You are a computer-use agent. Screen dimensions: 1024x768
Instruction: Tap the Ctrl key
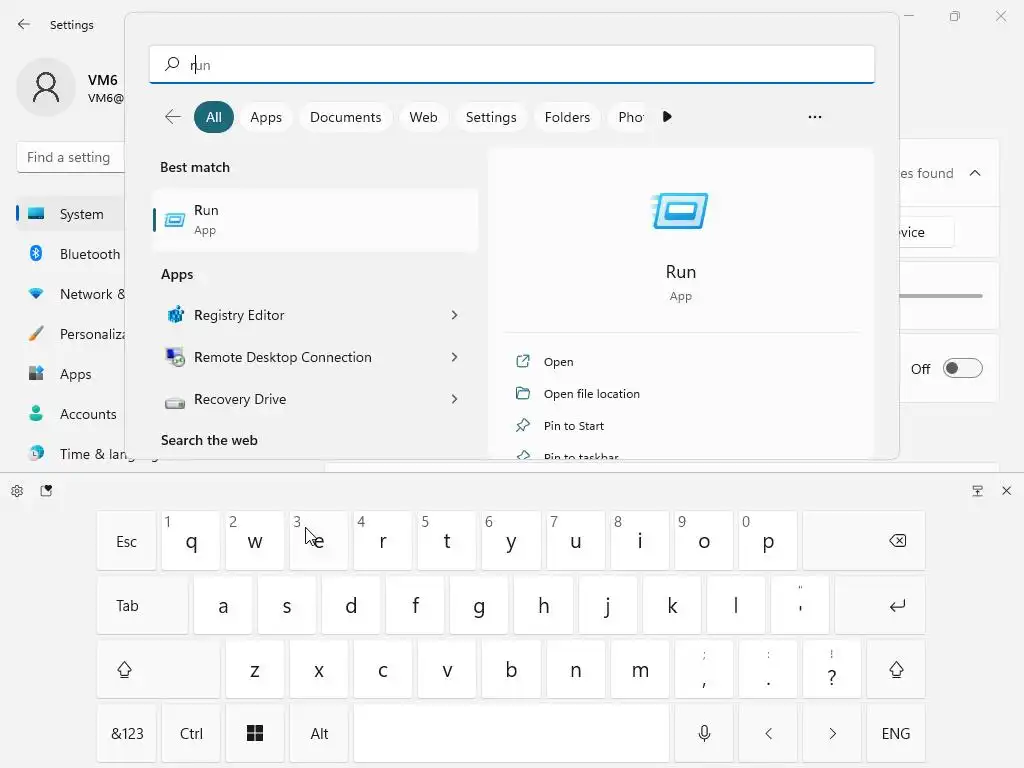tap(191, 733)
